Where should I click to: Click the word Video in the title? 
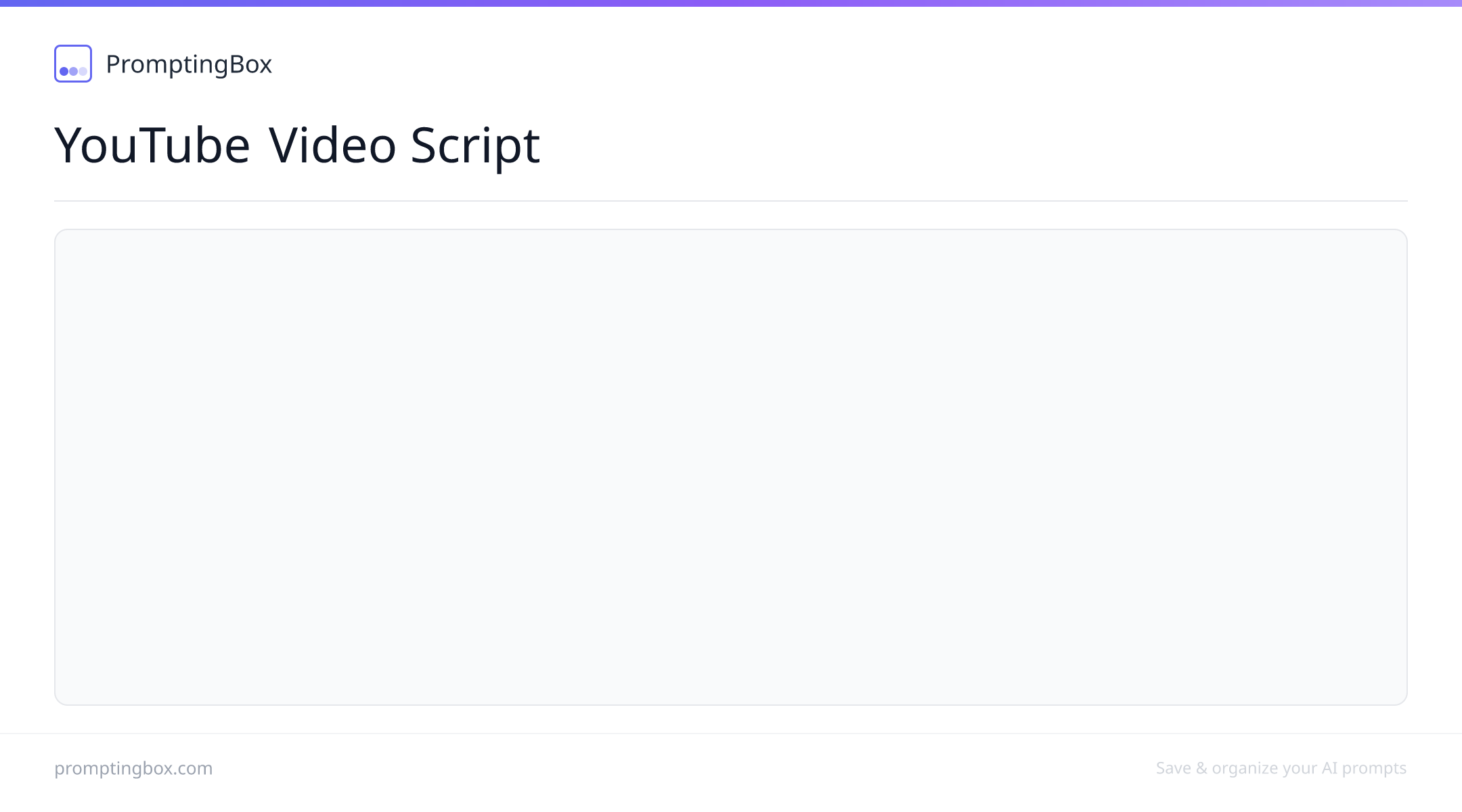332,145
